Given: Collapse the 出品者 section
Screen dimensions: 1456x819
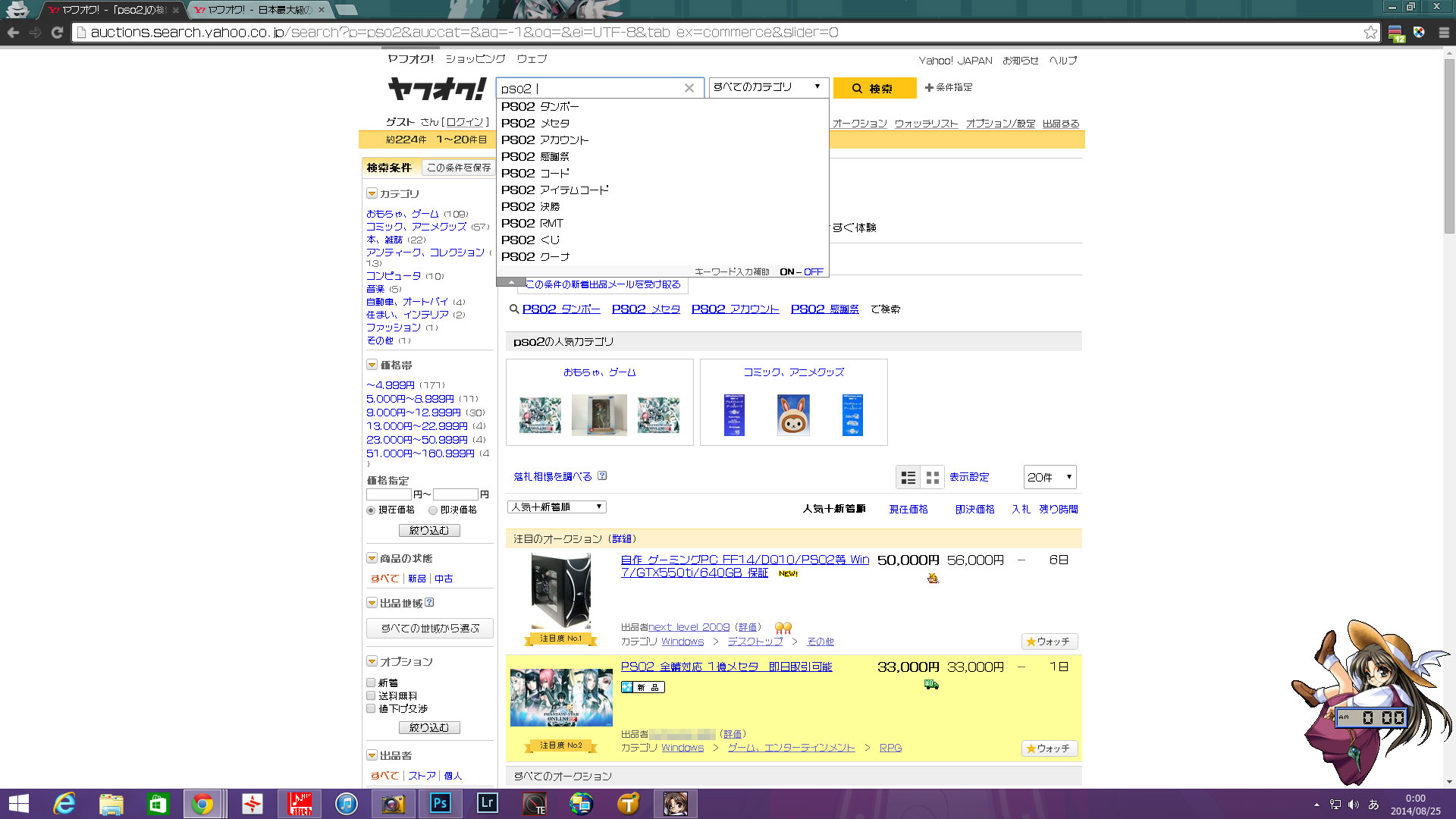Looking at the screenshot, I should [x=372, y=755].
